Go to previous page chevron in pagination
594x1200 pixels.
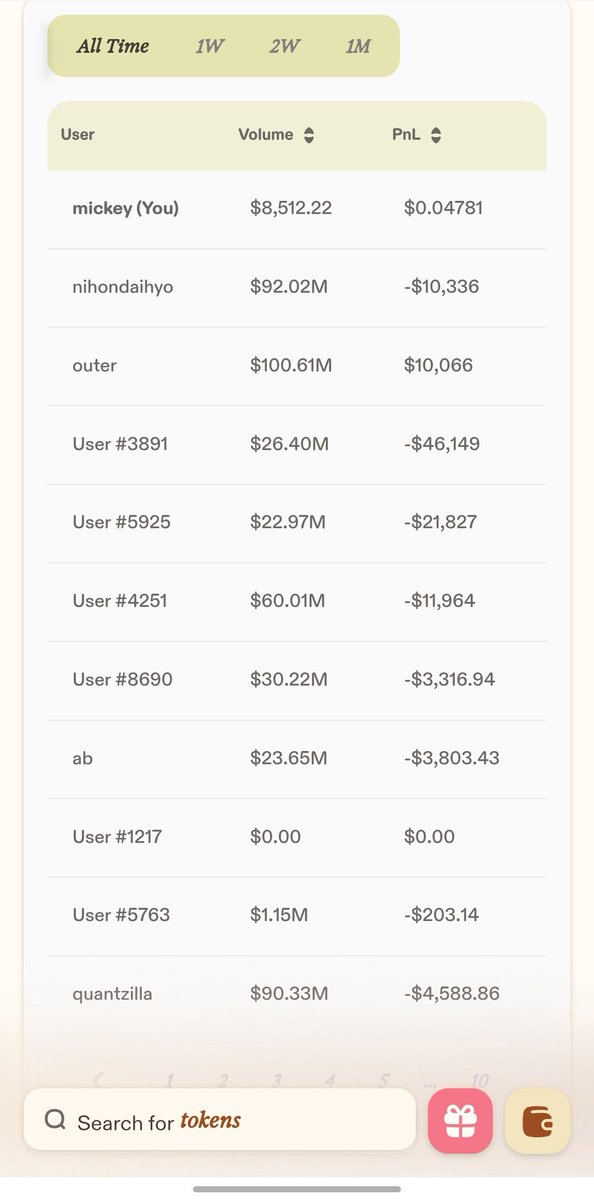pyautogui.click(x=98, y=1080)
